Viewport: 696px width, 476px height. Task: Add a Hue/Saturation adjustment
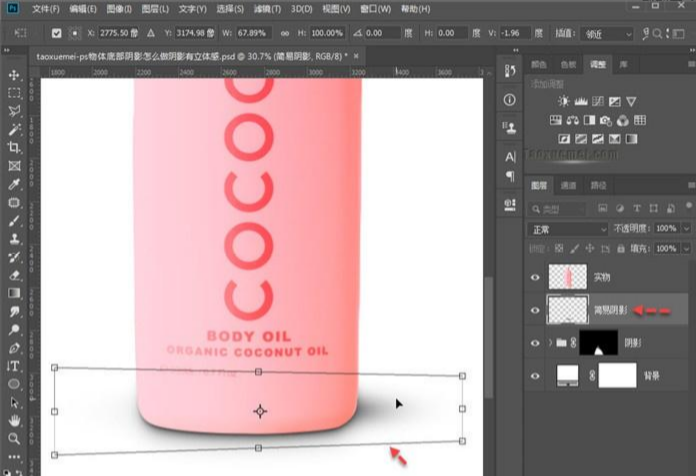[555, 120]
